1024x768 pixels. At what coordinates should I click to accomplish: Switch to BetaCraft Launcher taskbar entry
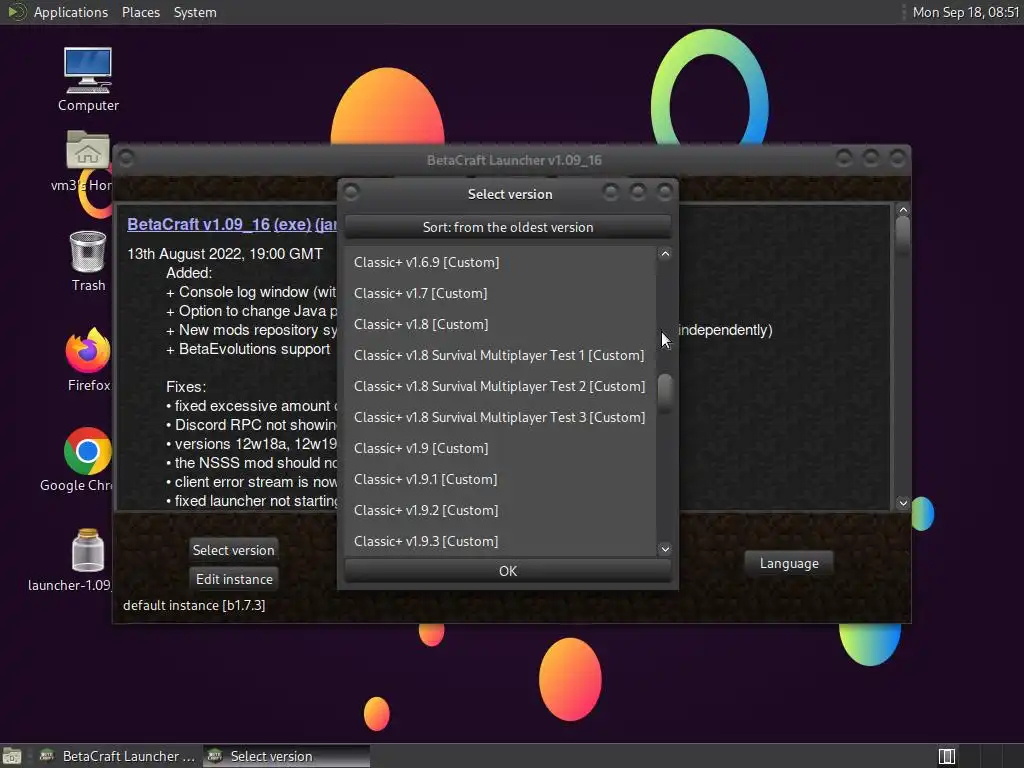coord(118,756)
